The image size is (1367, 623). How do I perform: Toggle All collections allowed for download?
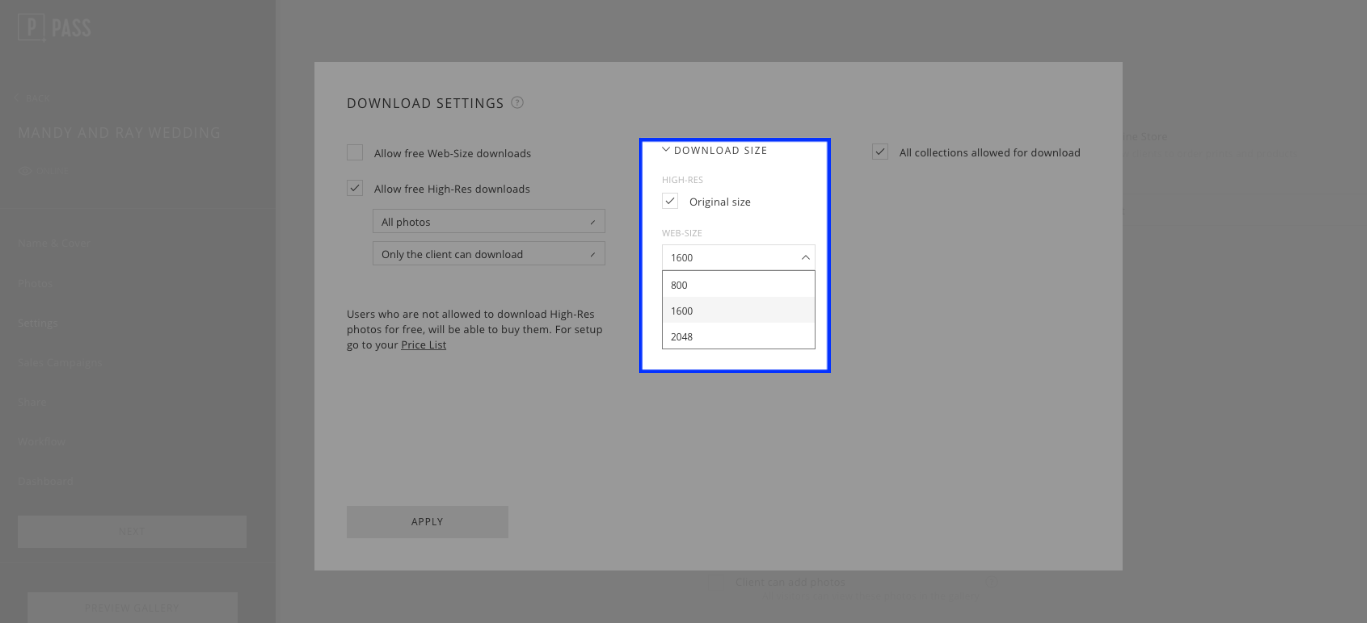point(880,152)
